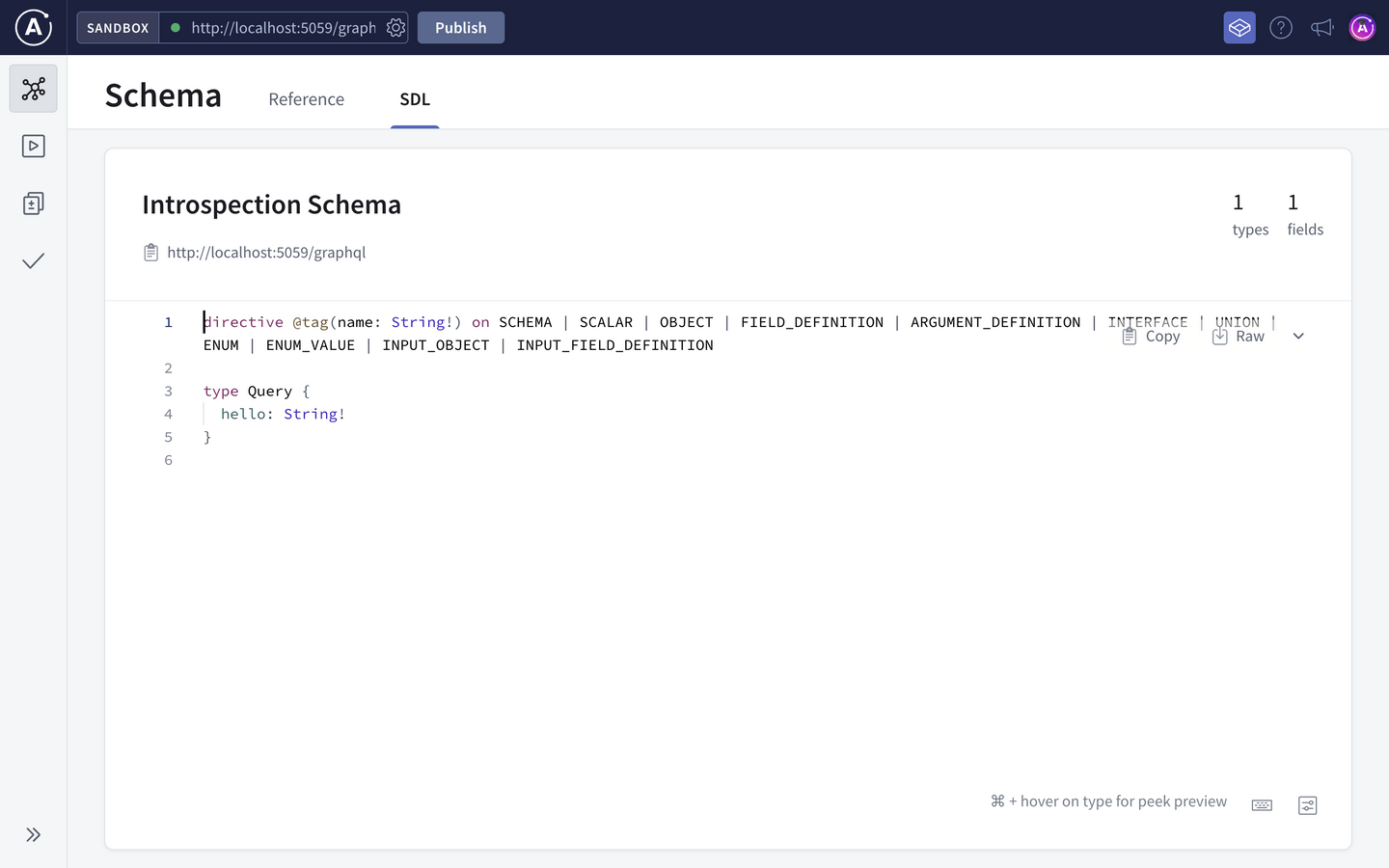The width and height of the screenshot is (1389, 868).
Task: Download the schema using the Raw link
Action: tap(1239, 336)
